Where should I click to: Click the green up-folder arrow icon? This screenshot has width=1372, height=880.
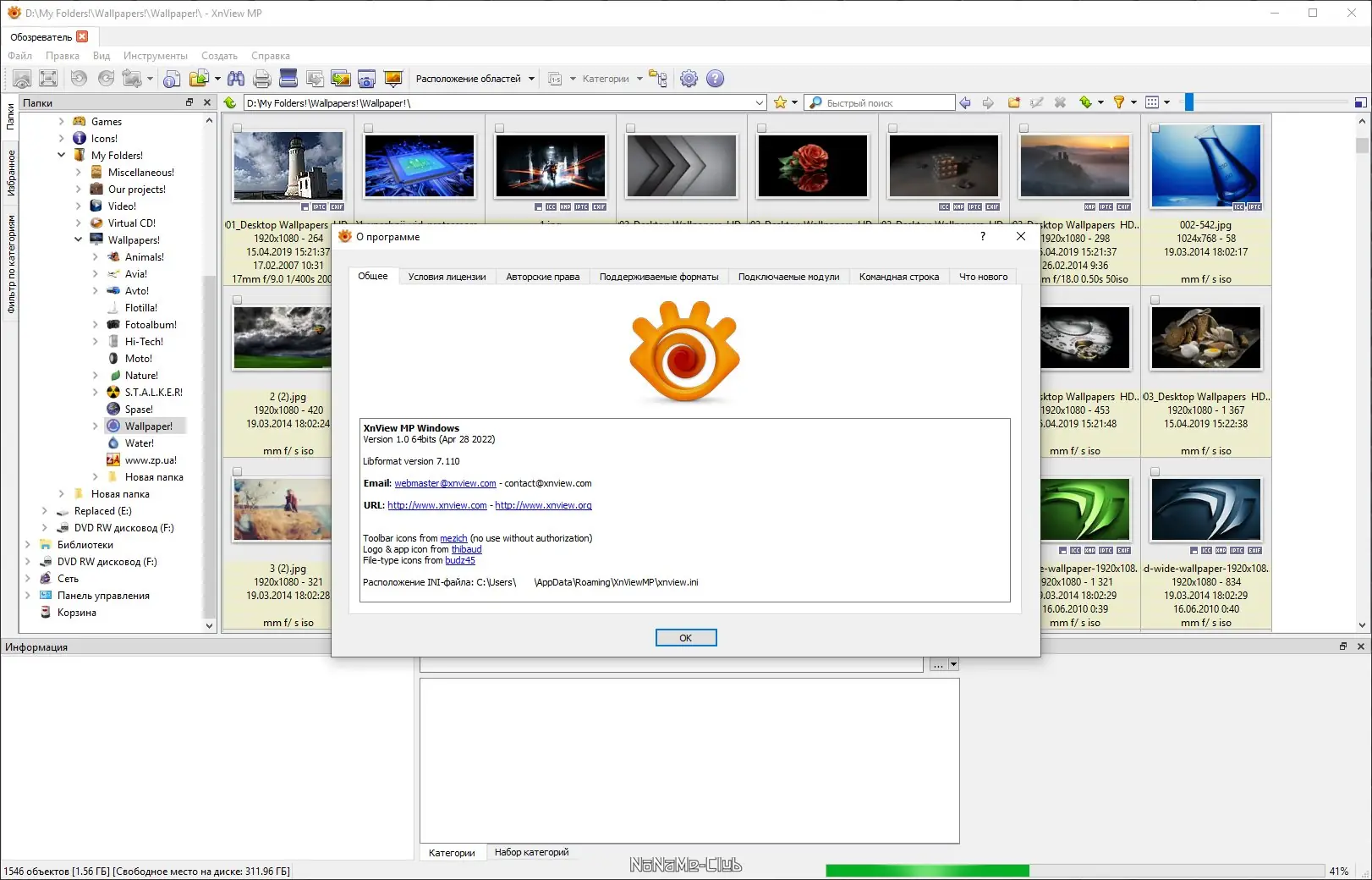click(x=230, y=102)
